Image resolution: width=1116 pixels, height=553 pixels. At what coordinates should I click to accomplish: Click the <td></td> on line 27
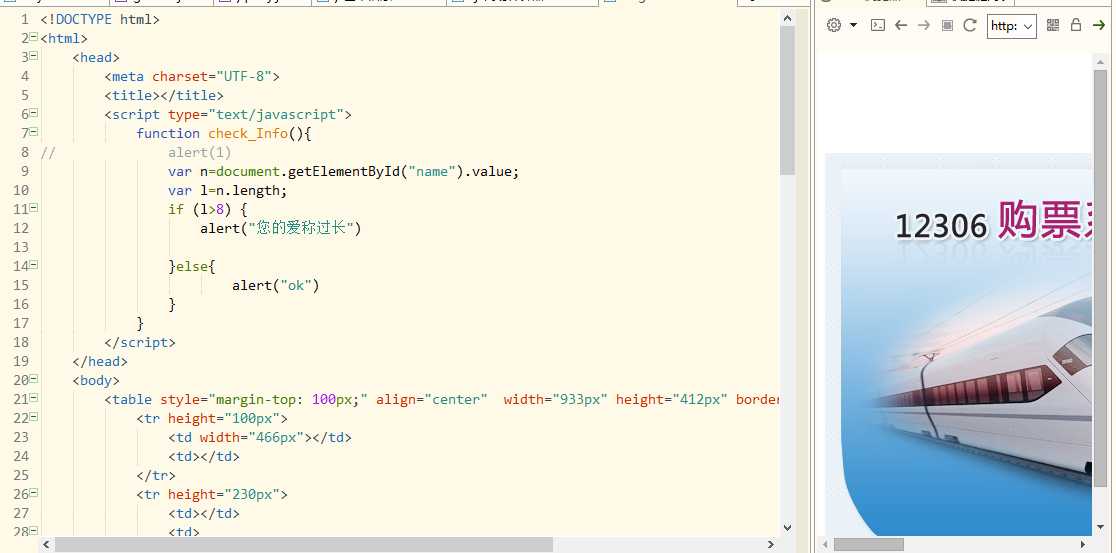204,513
